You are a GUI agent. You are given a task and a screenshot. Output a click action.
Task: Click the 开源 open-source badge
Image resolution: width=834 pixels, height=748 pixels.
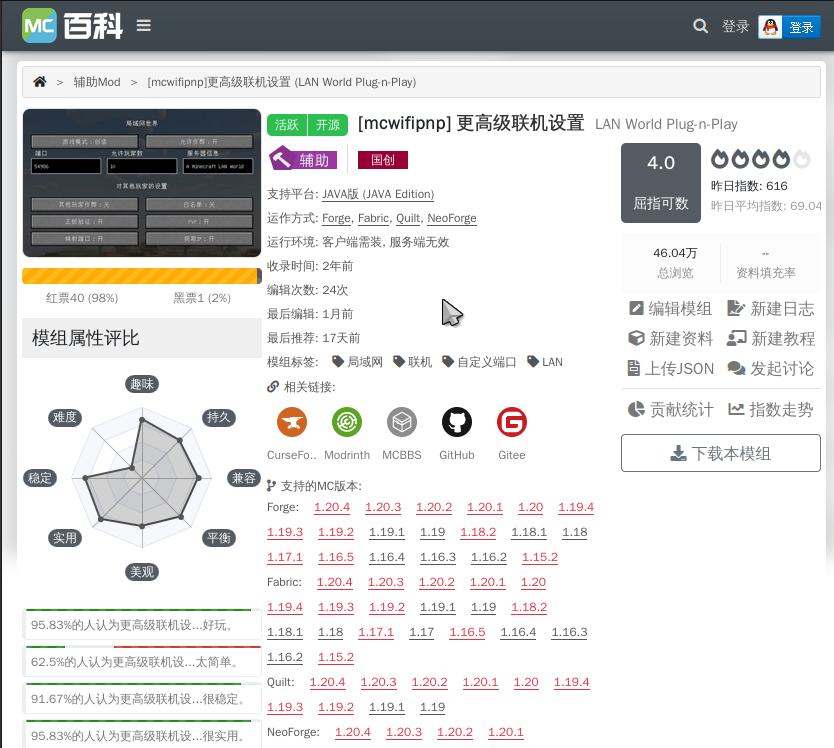point(328,125)
